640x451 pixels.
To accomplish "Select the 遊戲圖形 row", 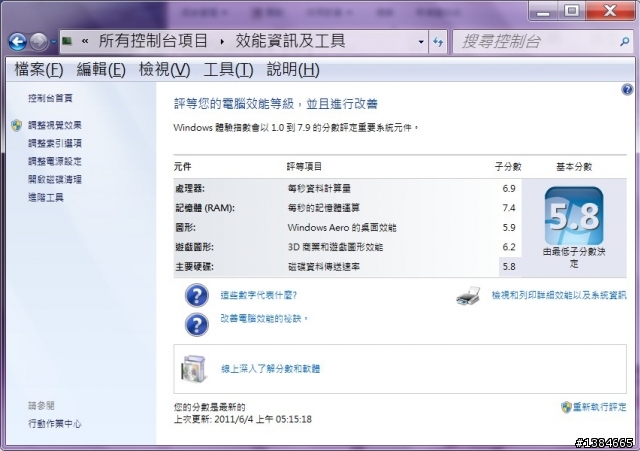I will 347,247.
